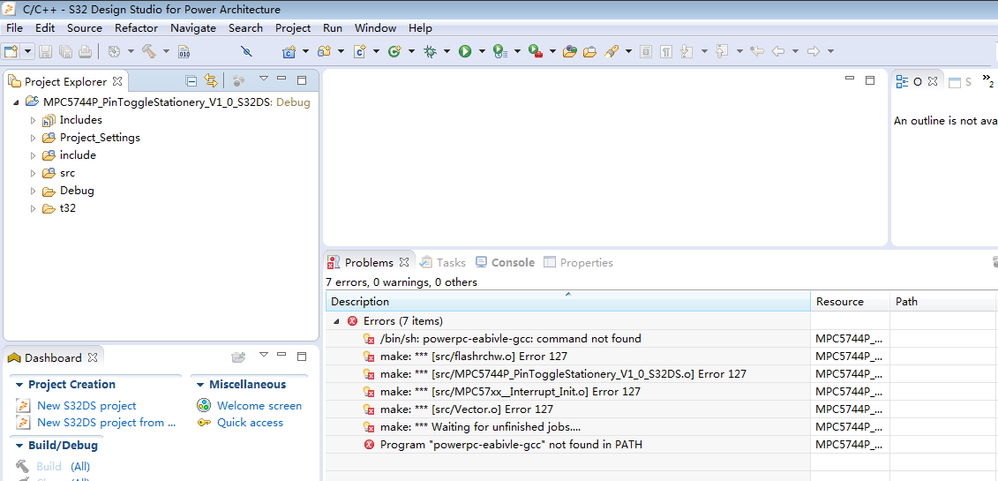This screenshot has height=481, width=998.
Task: Expand the Includes tree node
Action: (33, 120)
